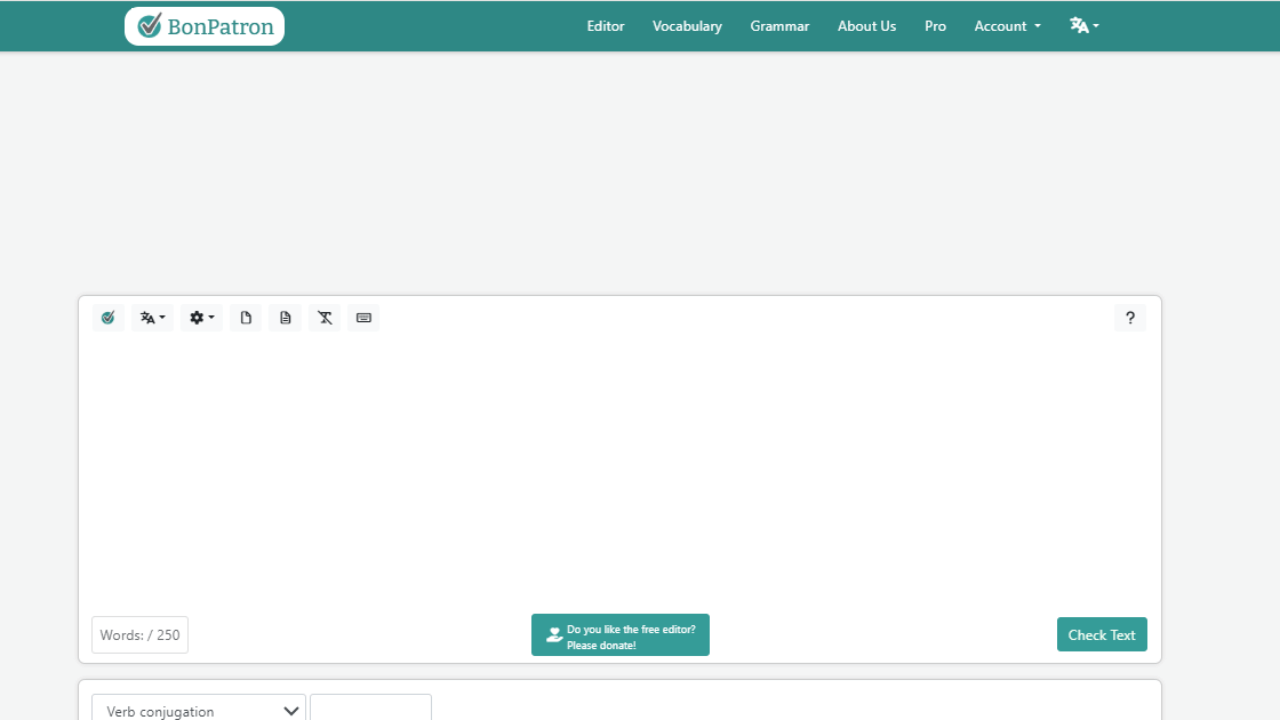Click the checkmark icon in the editor toolbar
The height and width of the screenshot is (720, 1280).
click(108, 318)
